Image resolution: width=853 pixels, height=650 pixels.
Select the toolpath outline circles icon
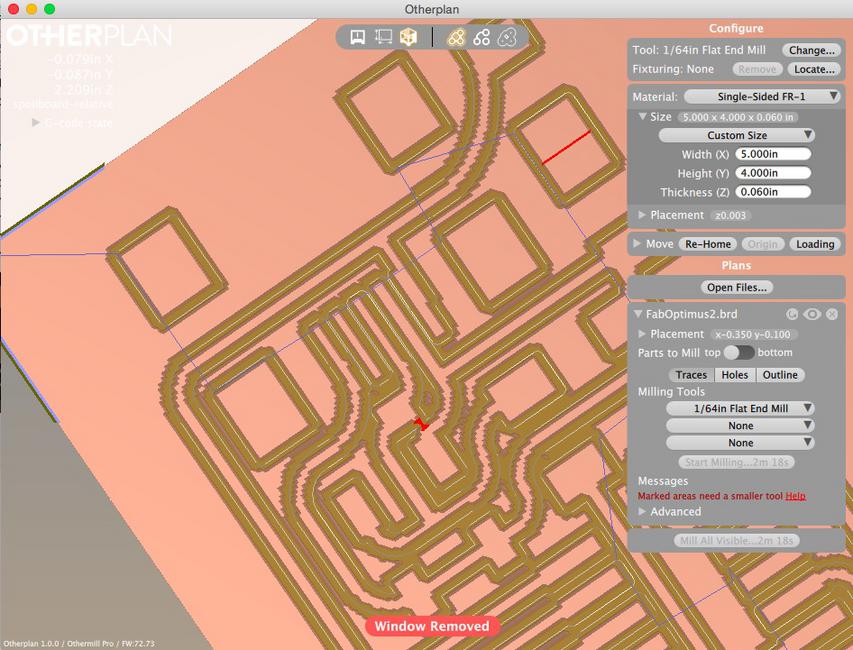pos(481,37)
